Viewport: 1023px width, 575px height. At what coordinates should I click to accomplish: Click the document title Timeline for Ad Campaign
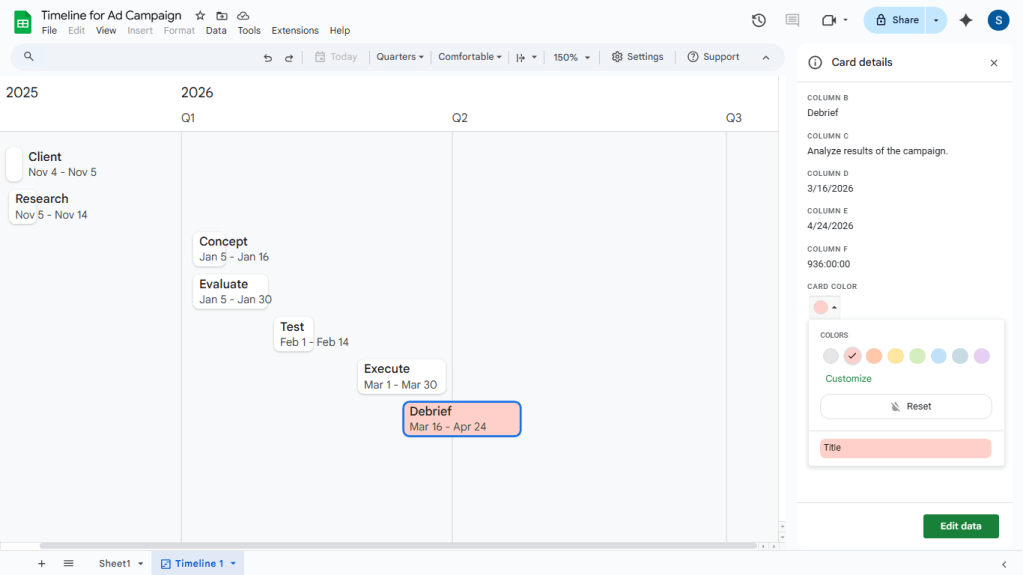coord(112,15)
